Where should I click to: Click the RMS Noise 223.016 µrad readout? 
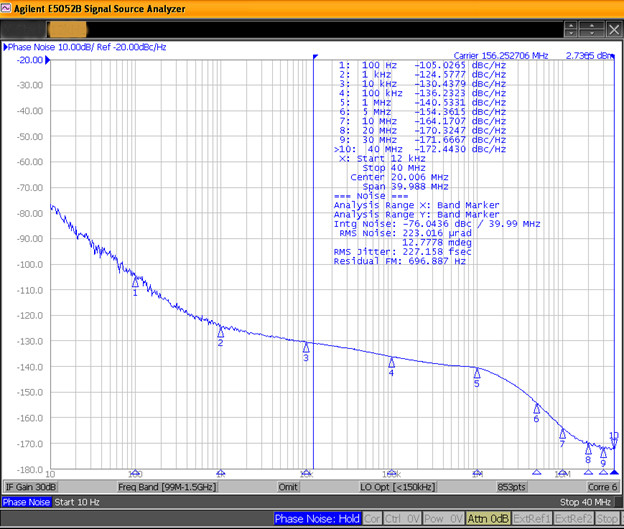[x=405, y=233]
